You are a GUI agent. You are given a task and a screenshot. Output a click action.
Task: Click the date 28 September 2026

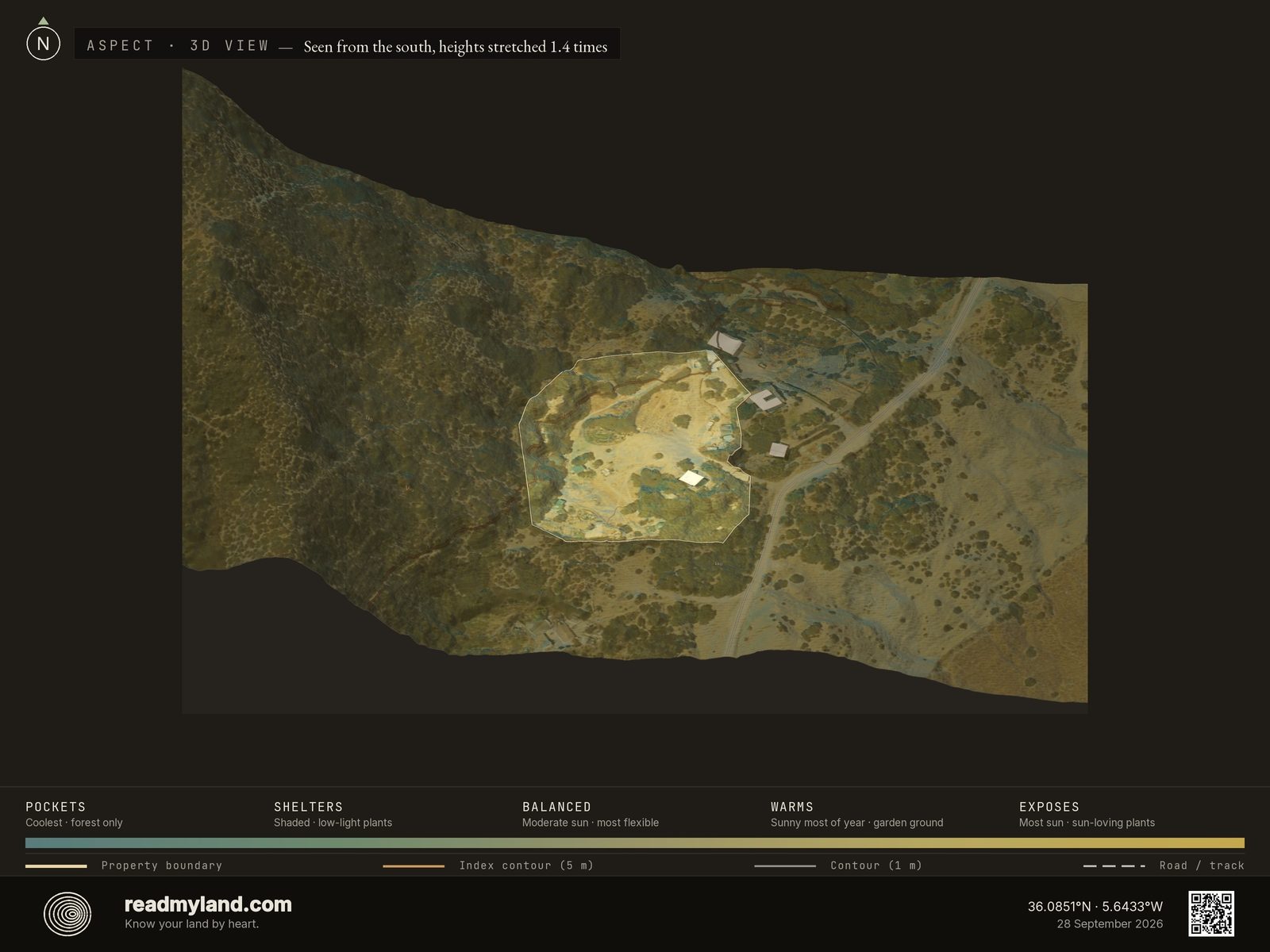tap(1110, 924)
